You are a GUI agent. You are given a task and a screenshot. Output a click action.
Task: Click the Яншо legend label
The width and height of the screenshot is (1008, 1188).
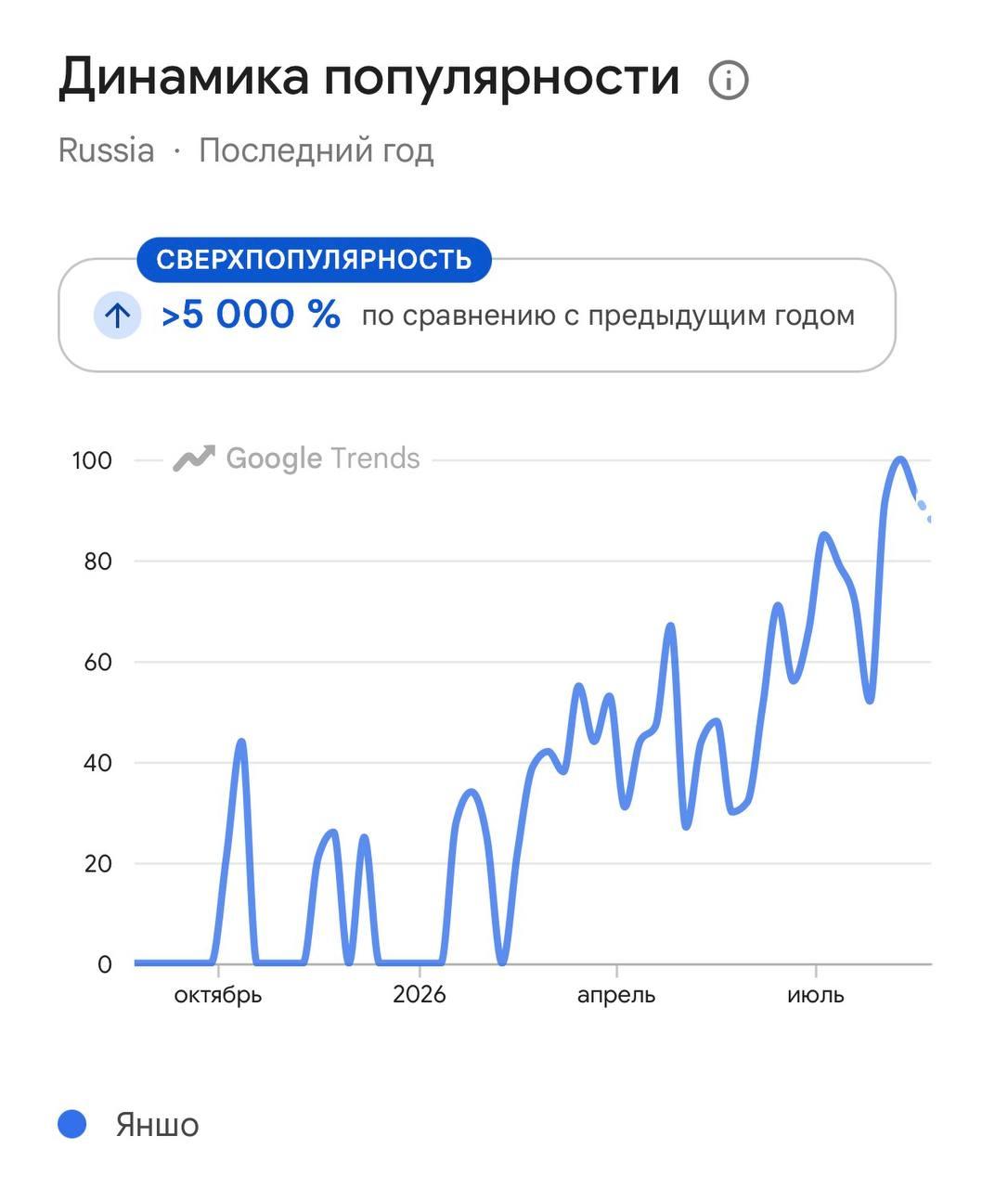(157, 1125)
